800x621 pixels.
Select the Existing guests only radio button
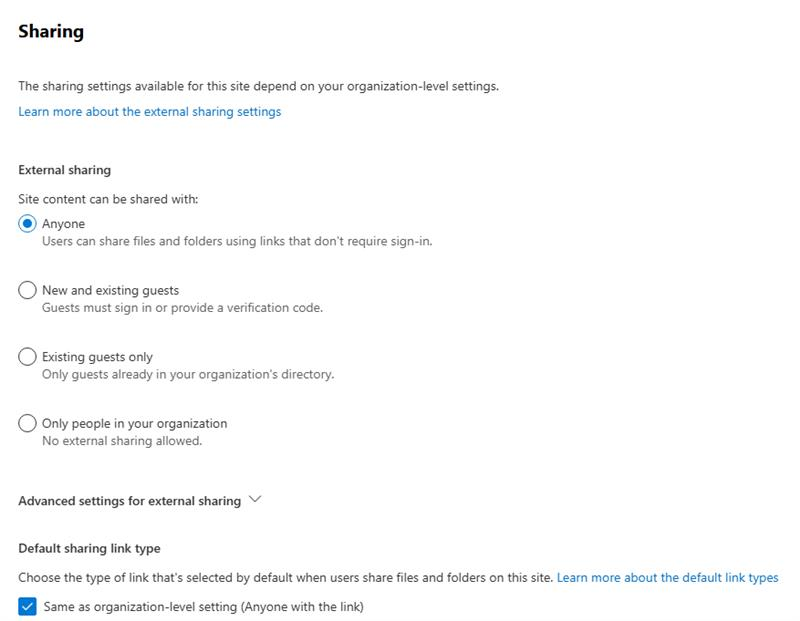(27, 357)
